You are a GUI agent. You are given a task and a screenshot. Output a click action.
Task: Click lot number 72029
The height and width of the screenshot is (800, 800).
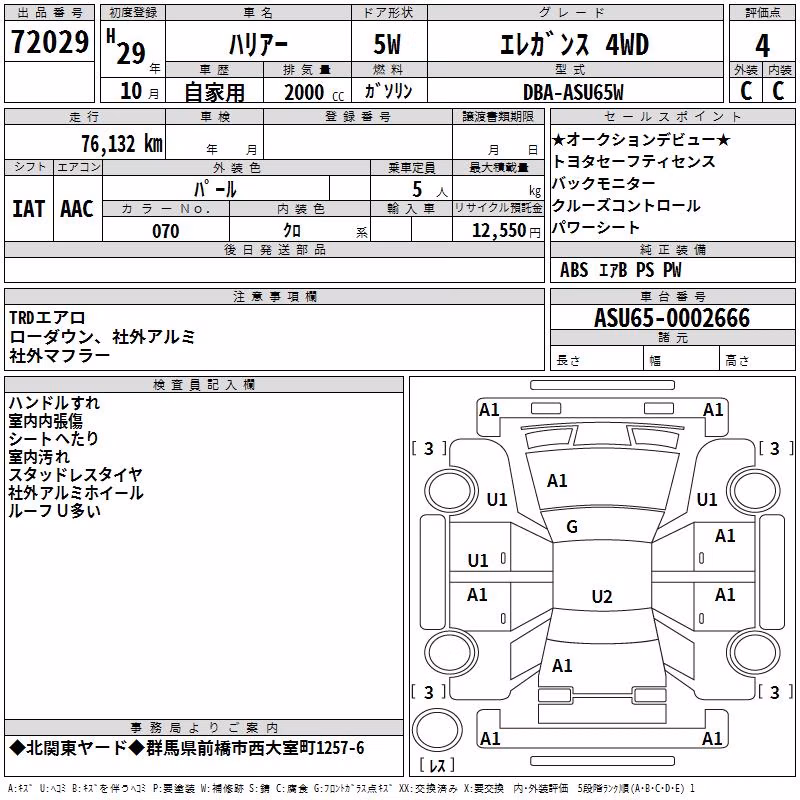point(49,42)
